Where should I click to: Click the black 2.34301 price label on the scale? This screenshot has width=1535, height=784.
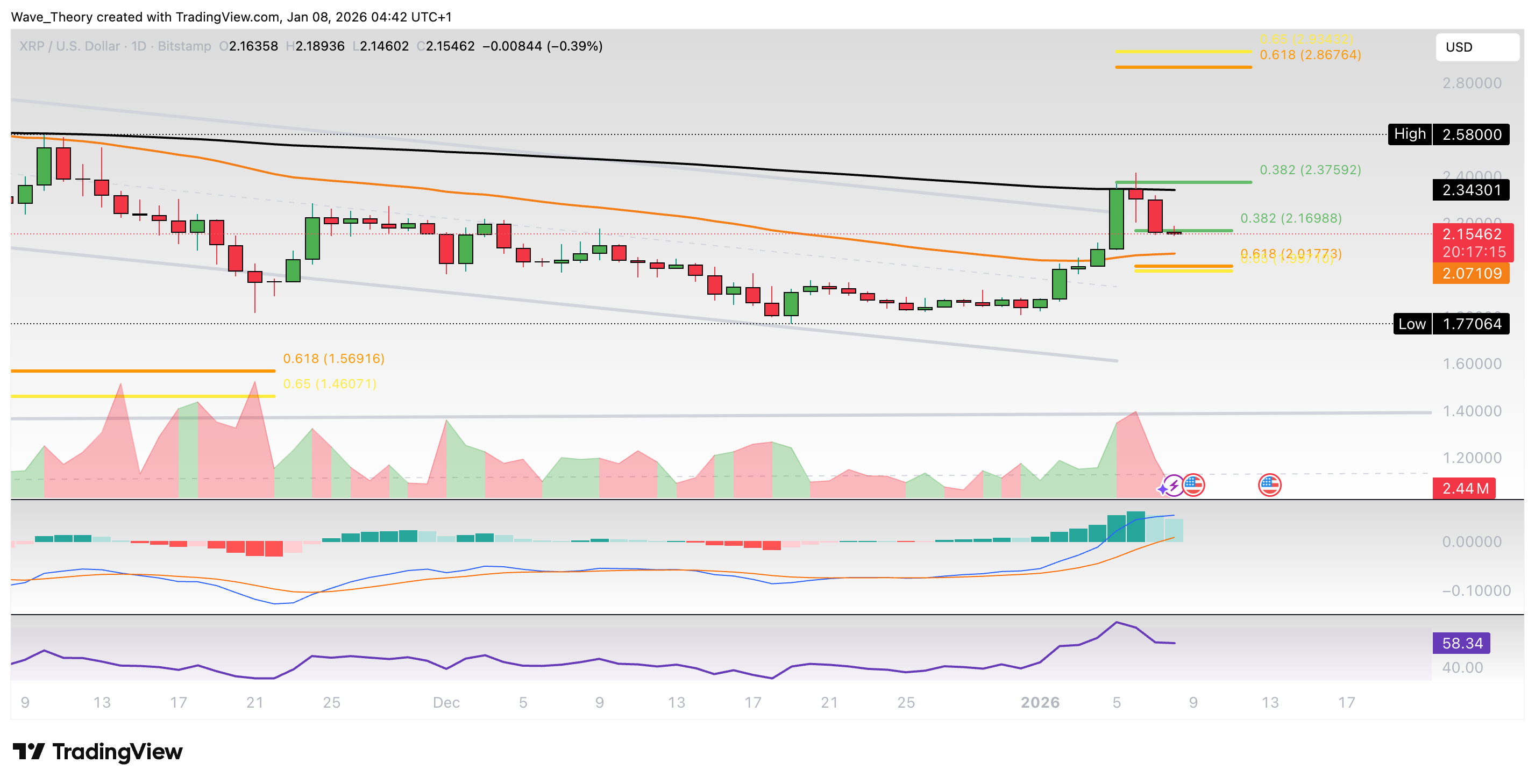1472,191
